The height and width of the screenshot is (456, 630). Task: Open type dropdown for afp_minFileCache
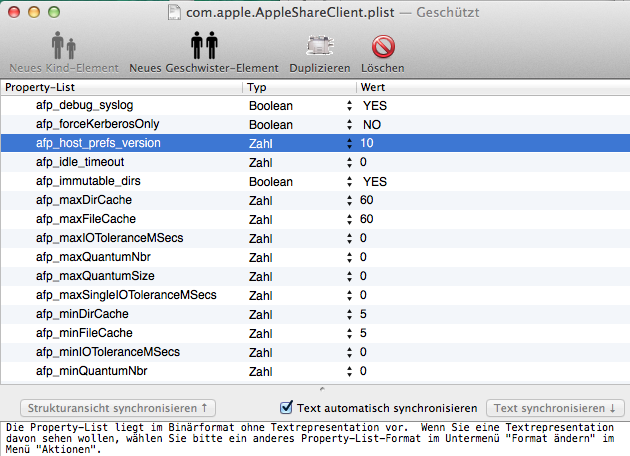349,333
